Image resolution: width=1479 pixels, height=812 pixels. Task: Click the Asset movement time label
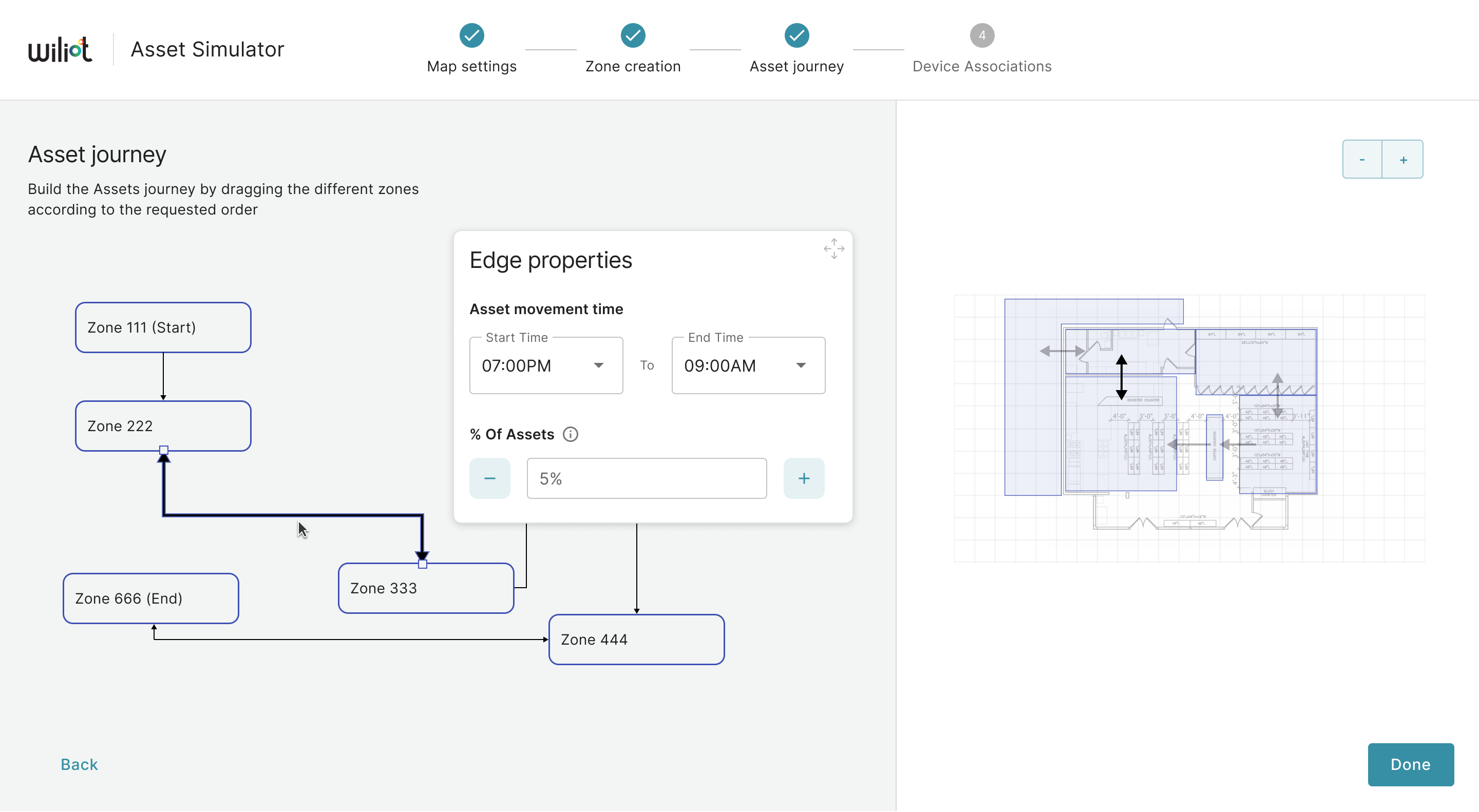(x=546, y=310)
